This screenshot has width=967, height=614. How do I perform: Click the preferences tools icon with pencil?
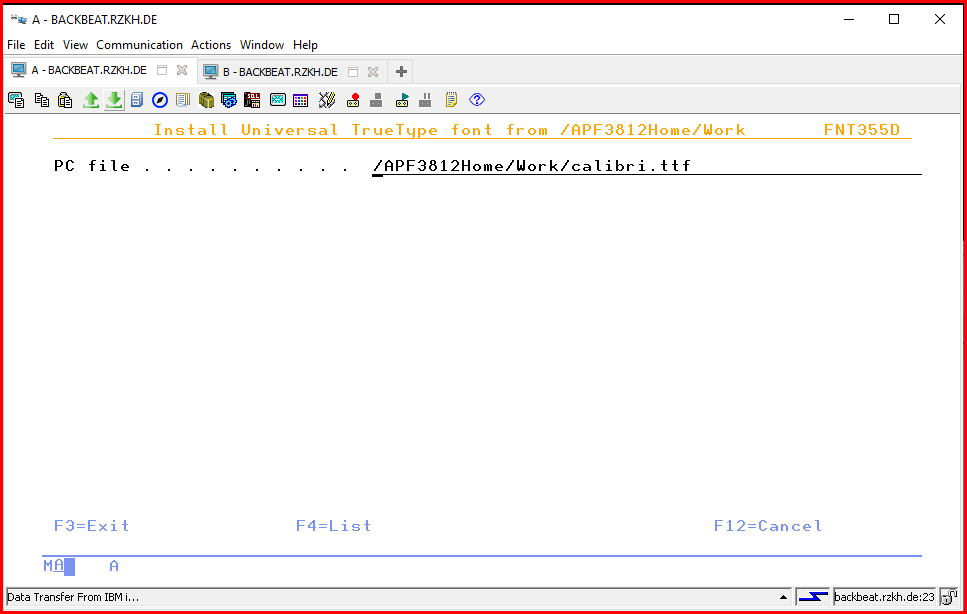click(327, 100)
